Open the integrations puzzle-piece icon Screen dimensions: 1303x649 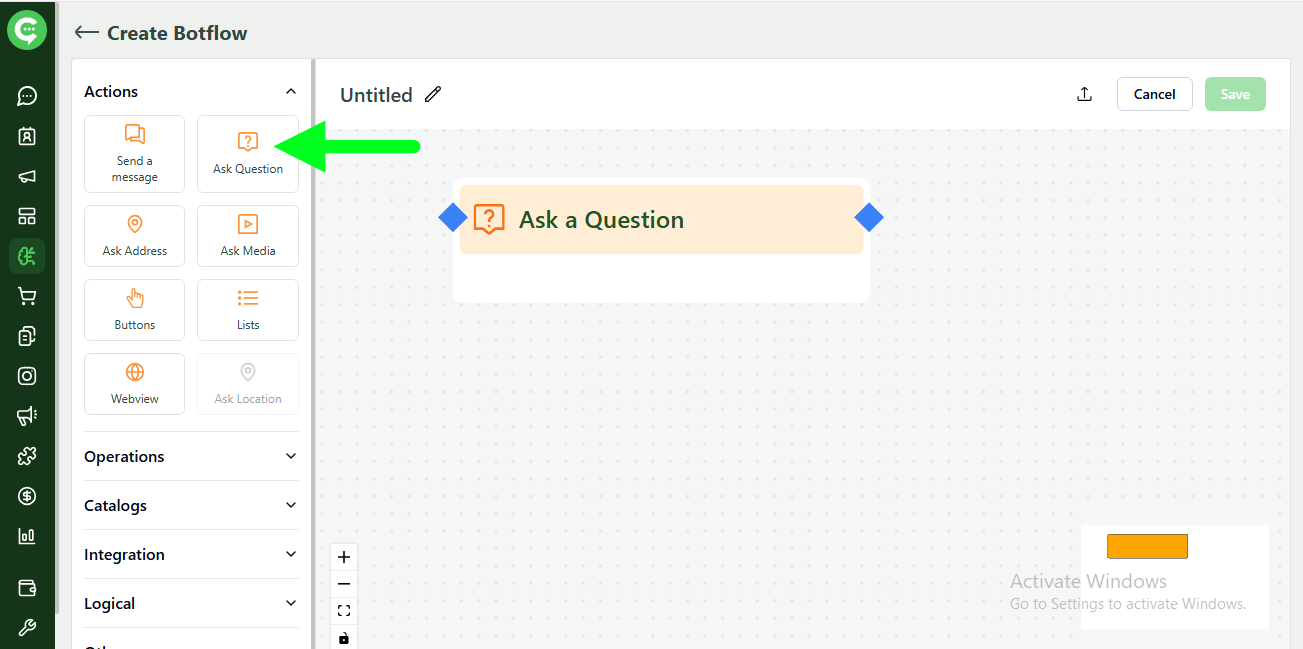[x=27, y=456]
